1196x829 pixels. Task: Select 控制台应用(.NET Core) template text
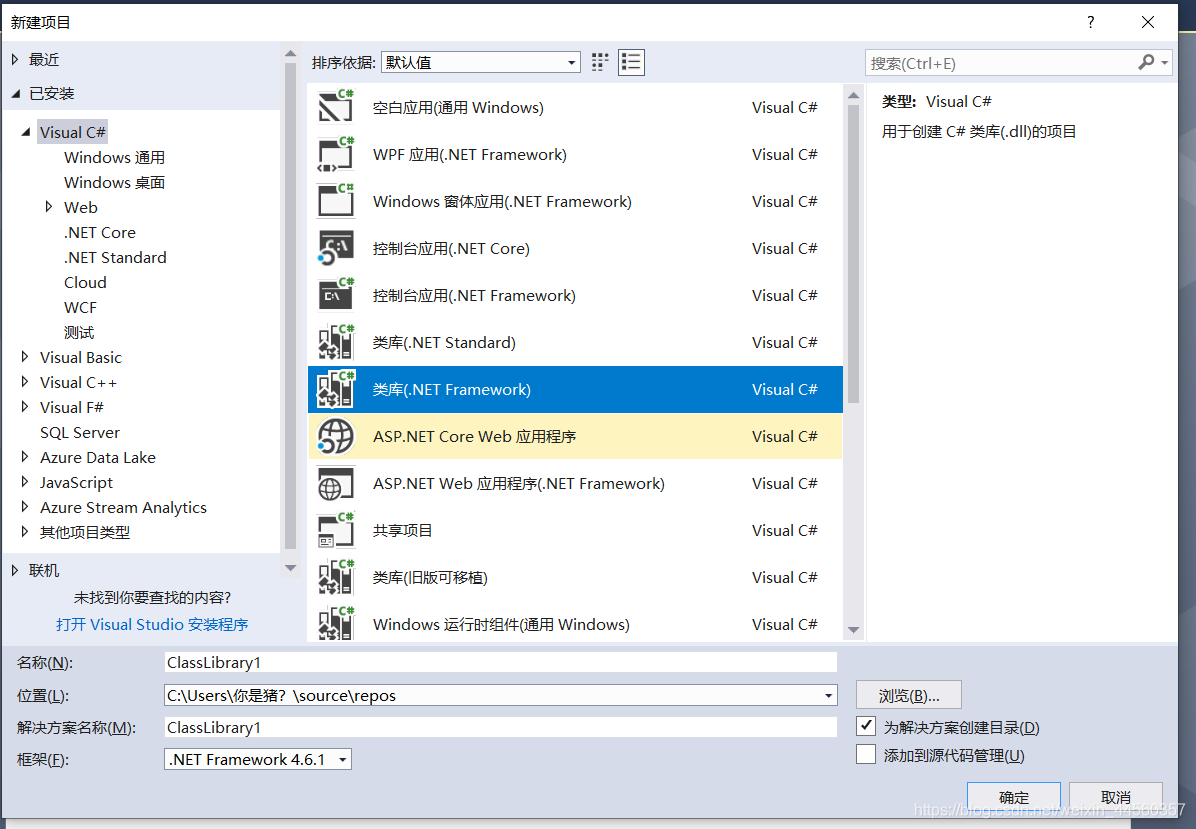pos(451,249)
